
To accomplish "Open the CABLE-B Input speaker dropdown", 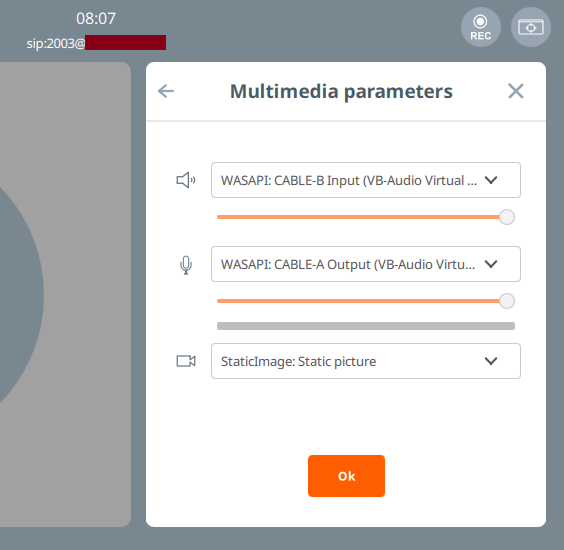I will point(365,180).
